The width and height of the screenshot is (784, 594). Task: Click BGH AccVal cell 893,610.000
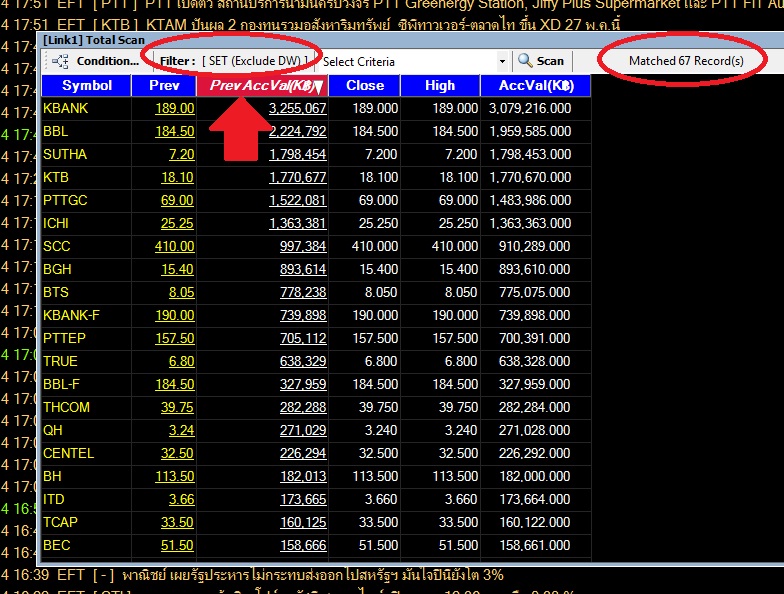pos(534,270)
